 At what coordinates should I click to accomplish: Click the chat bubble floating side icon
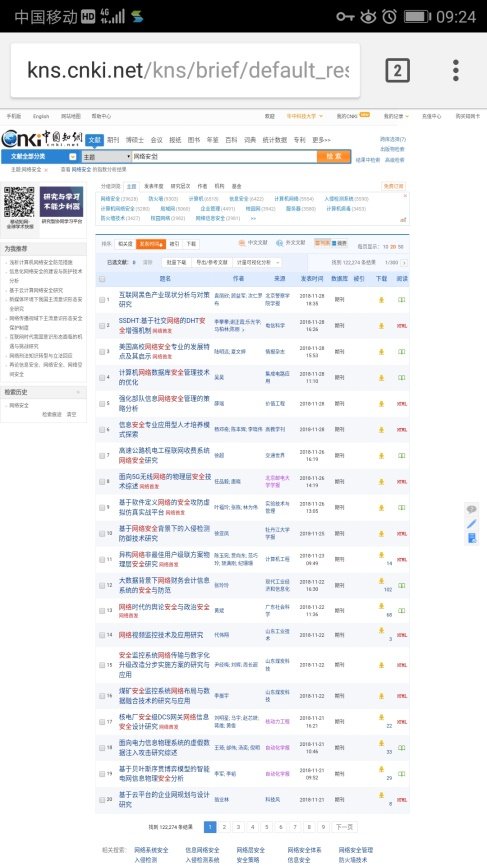472,509
